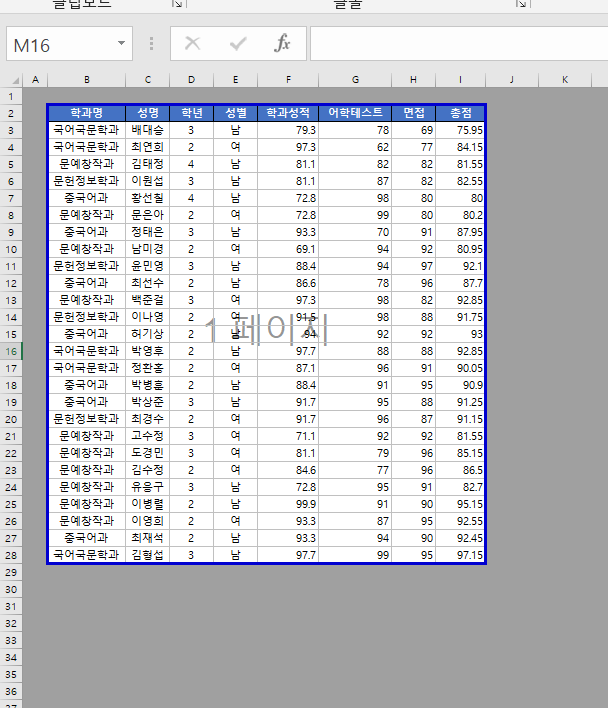Click the 총점 header cell
This screenshot has height=708, width=608.
[x=460, y=113]
